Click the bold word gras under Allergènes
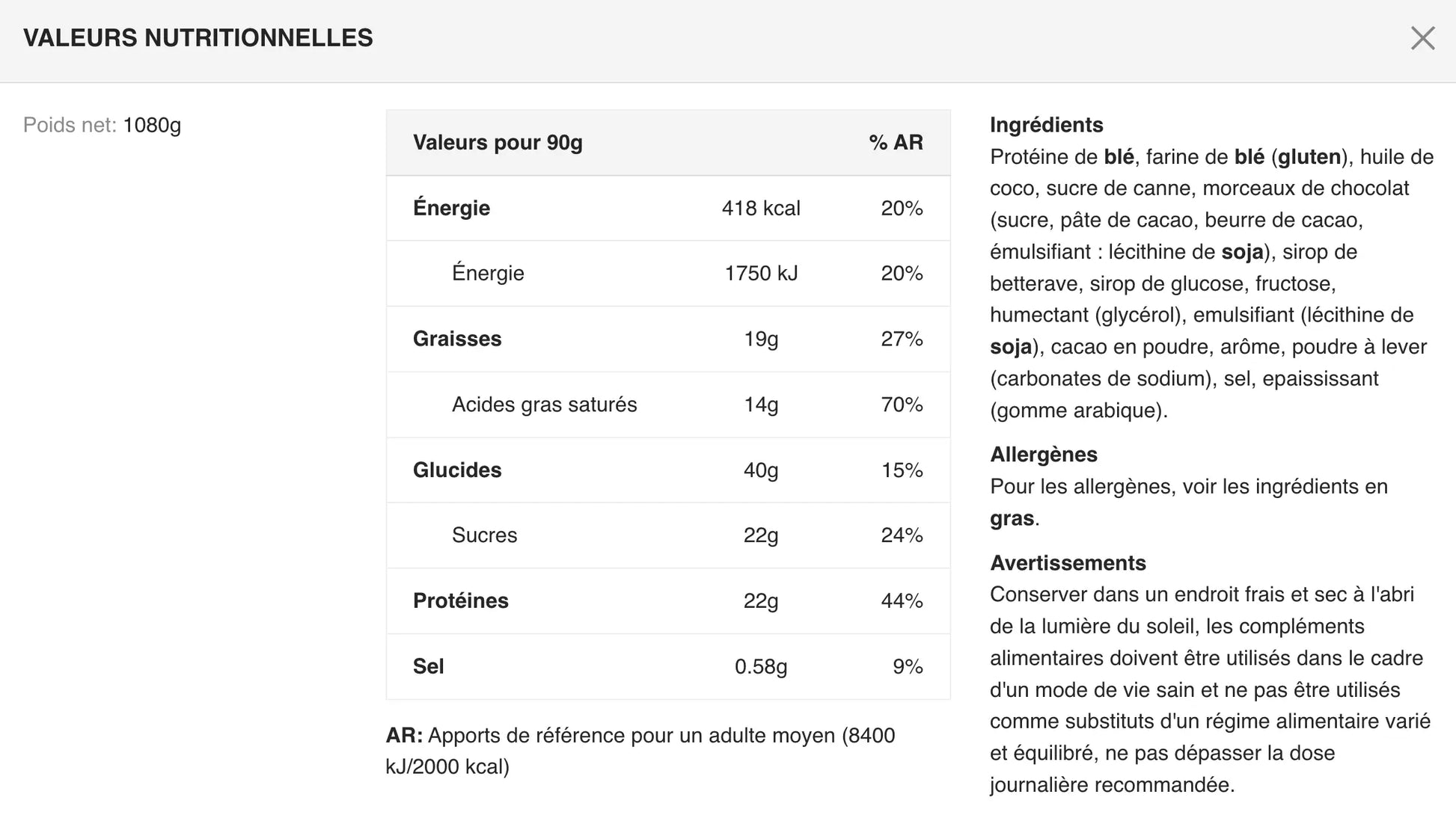 point(1012,519)
